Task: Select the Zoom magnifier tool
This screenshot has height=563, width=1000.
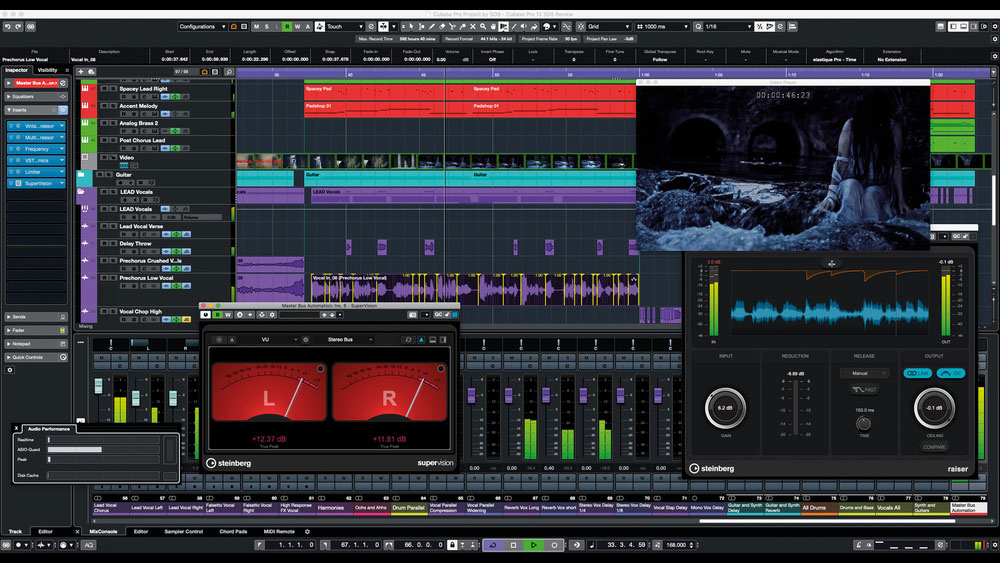Action: (483, 26)
